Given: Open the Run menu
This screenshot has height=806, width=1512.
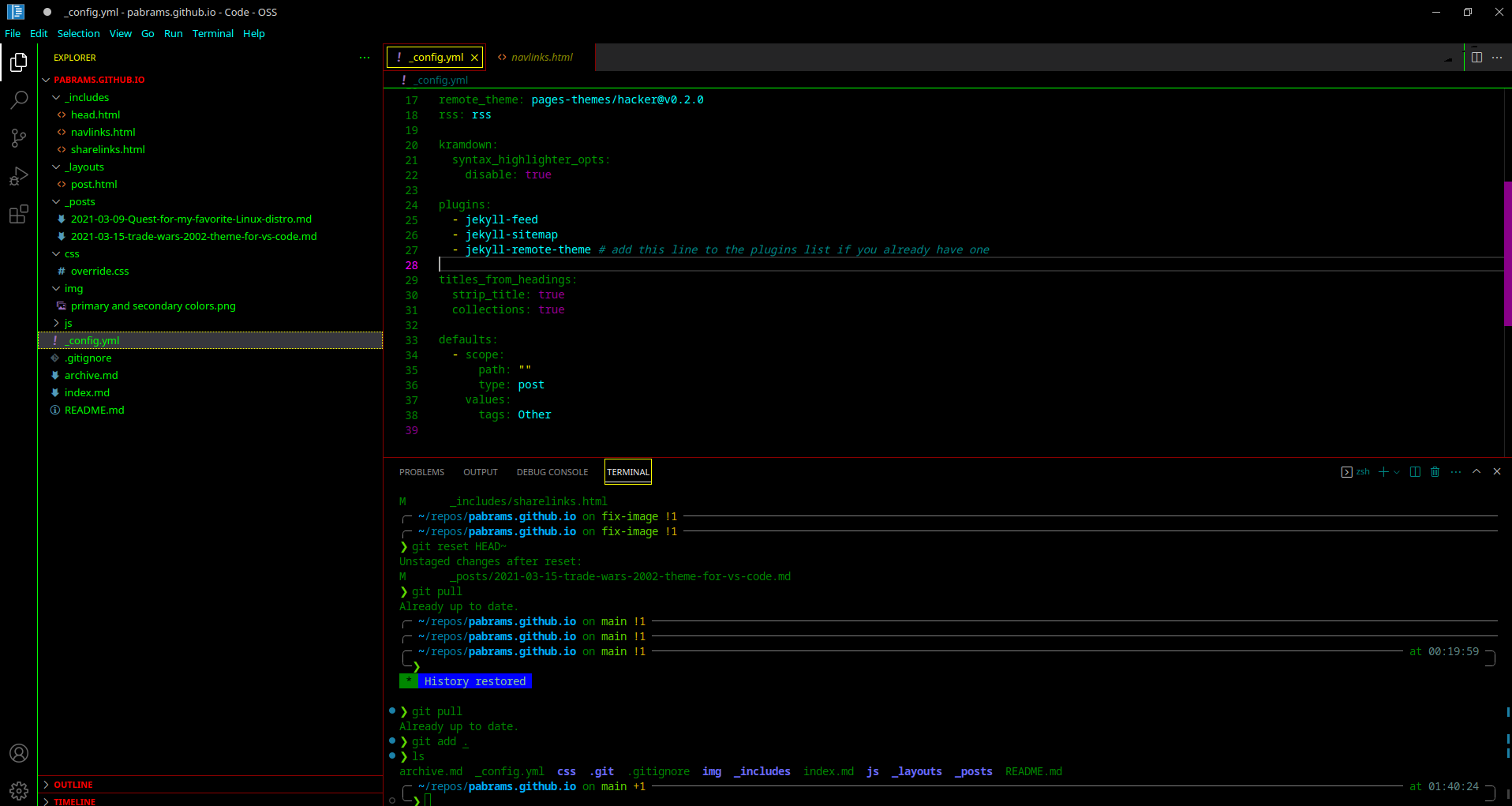Looking at the screenshot, I should pyautogui.click(x=174, y=33).
